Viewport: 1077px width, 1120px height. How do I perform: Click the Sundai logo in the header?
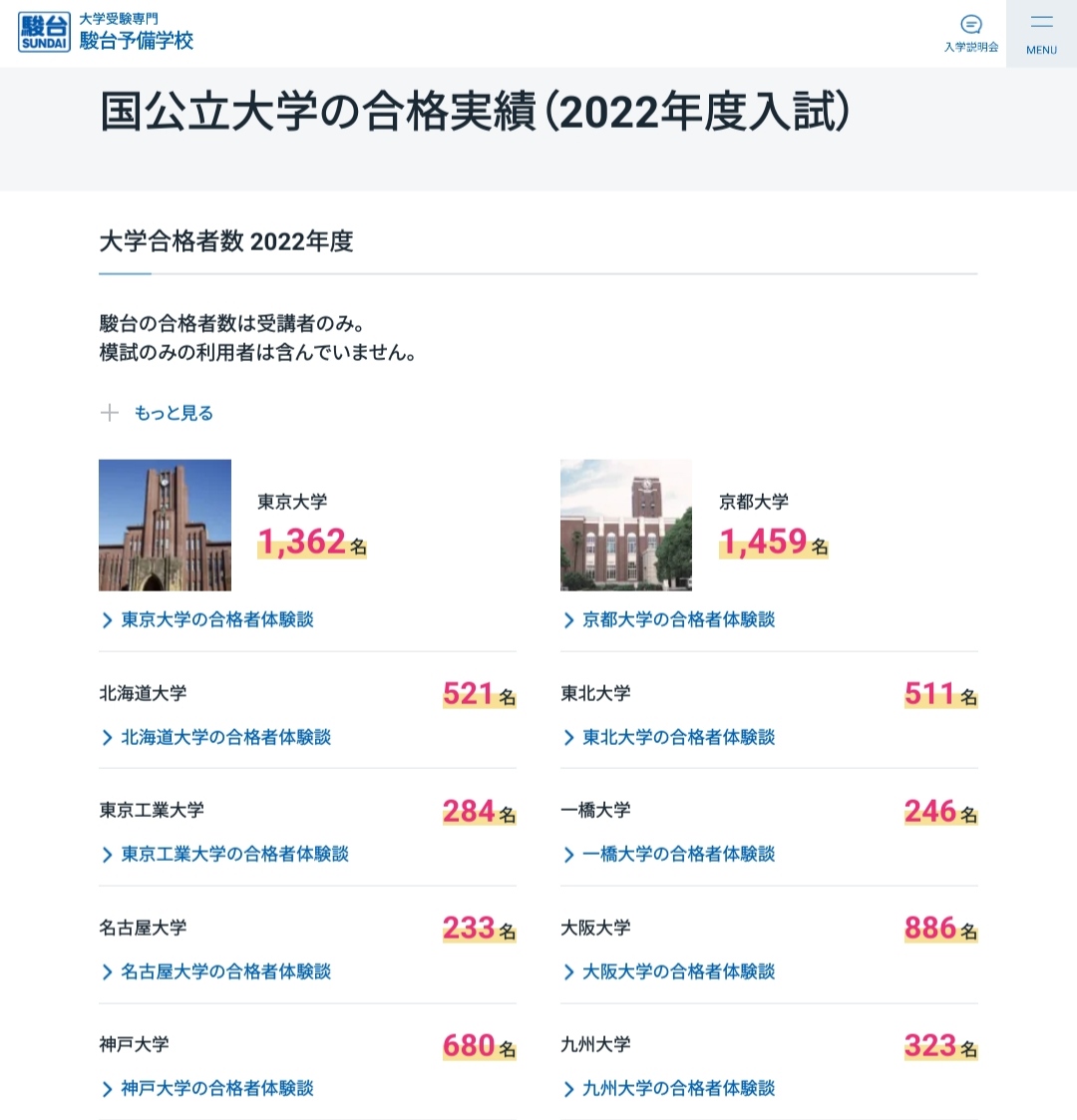click(44, 32)
